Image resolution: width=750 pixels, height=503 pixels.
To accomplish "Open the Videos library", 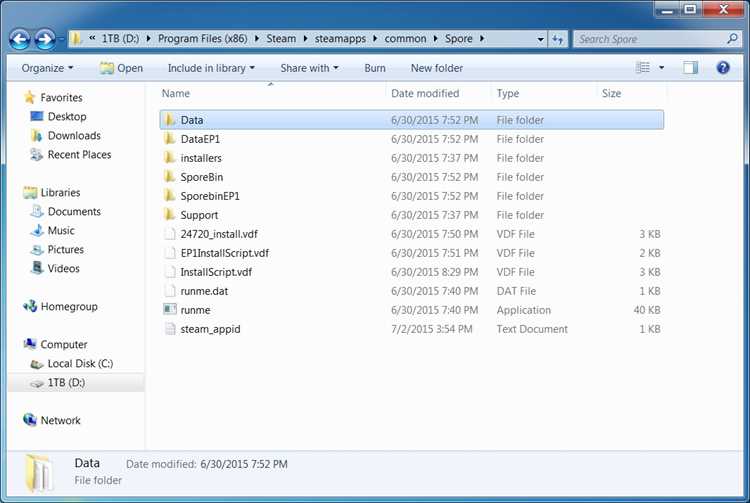I will point(64,268).
